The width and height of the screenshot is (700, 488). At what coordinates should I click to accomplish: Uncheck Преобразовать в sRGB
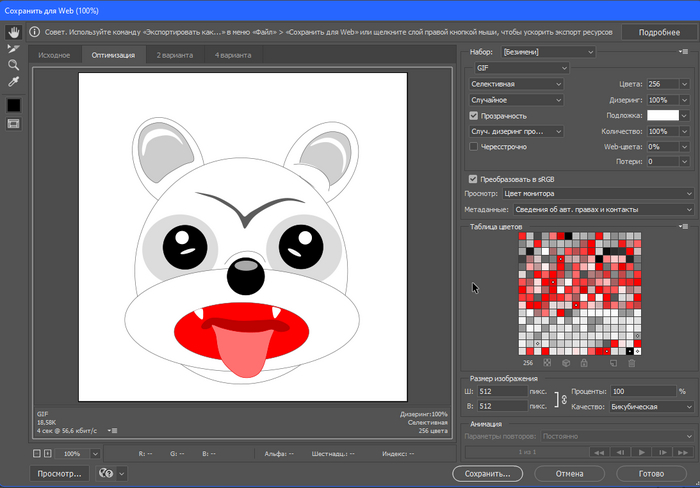(x=474, y=178)
